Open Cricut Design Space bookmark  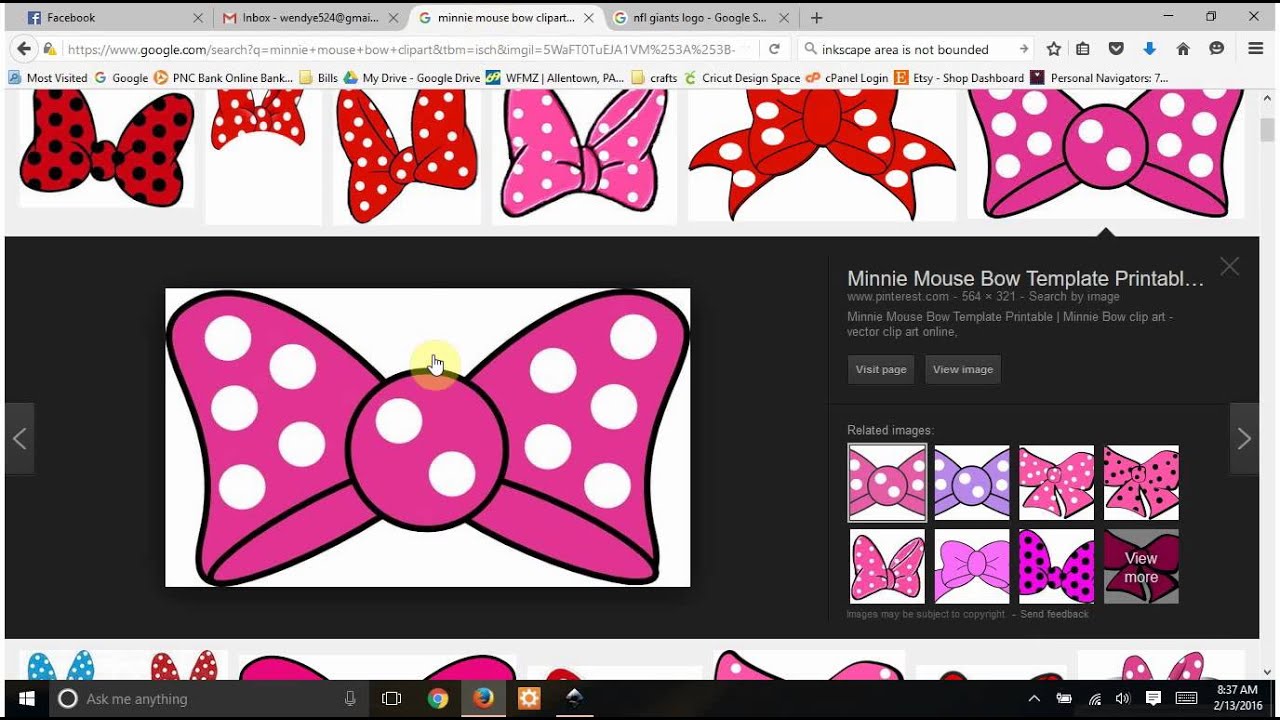point(742,78)
